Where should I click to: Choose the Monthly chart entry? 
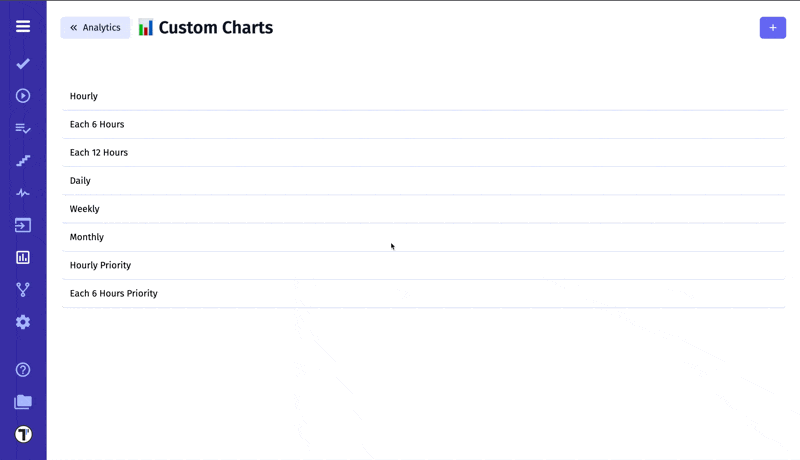87,237
